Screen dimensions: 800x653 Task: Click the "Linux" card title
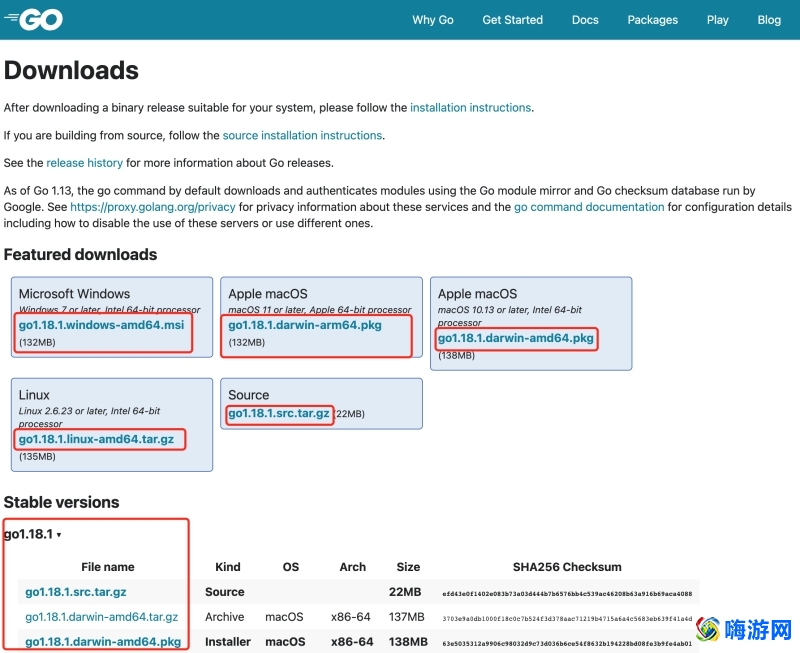coord(34,395)
